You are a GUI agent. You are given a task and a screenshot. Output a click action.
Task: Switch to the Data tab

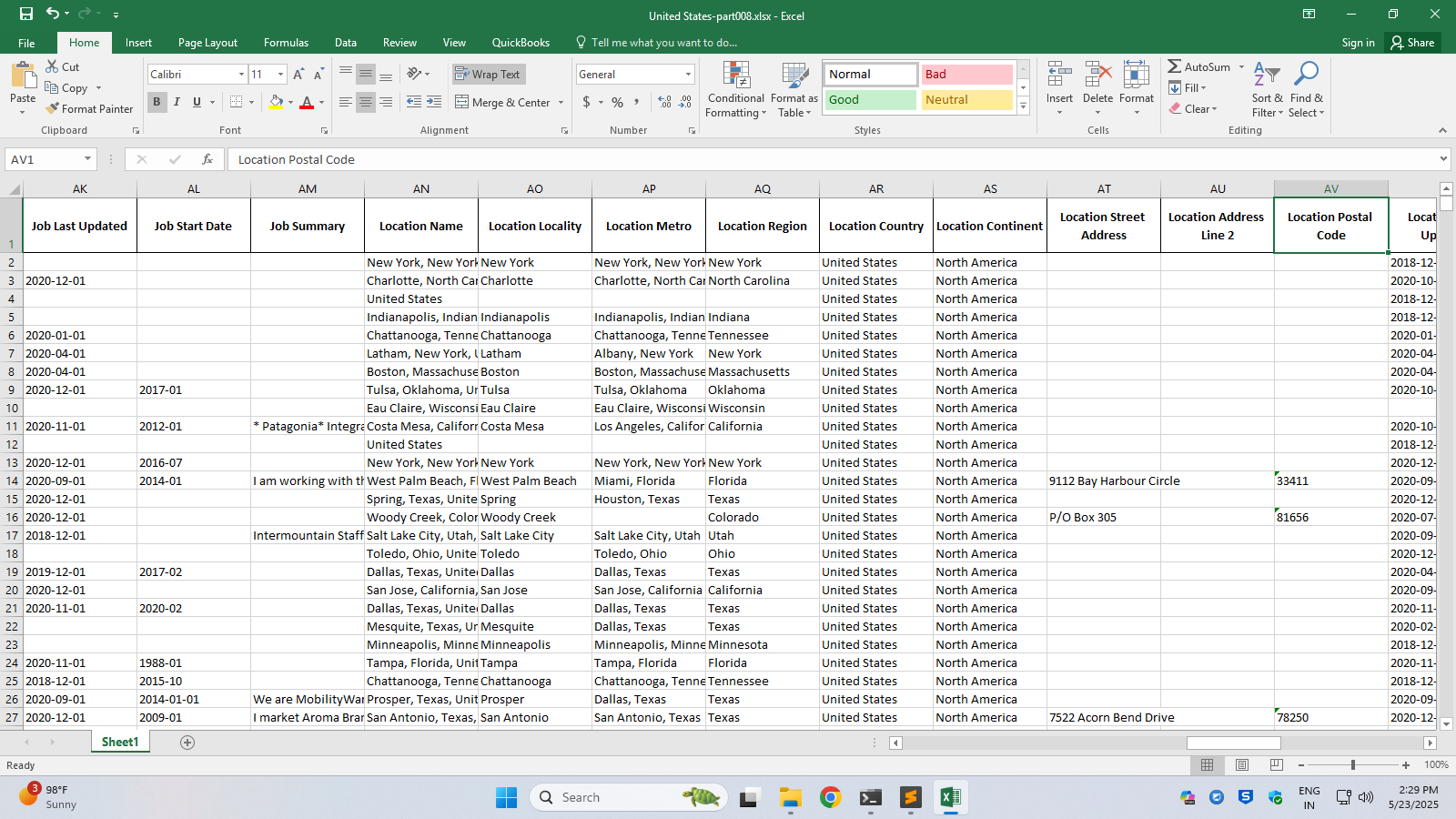point(346,43)
